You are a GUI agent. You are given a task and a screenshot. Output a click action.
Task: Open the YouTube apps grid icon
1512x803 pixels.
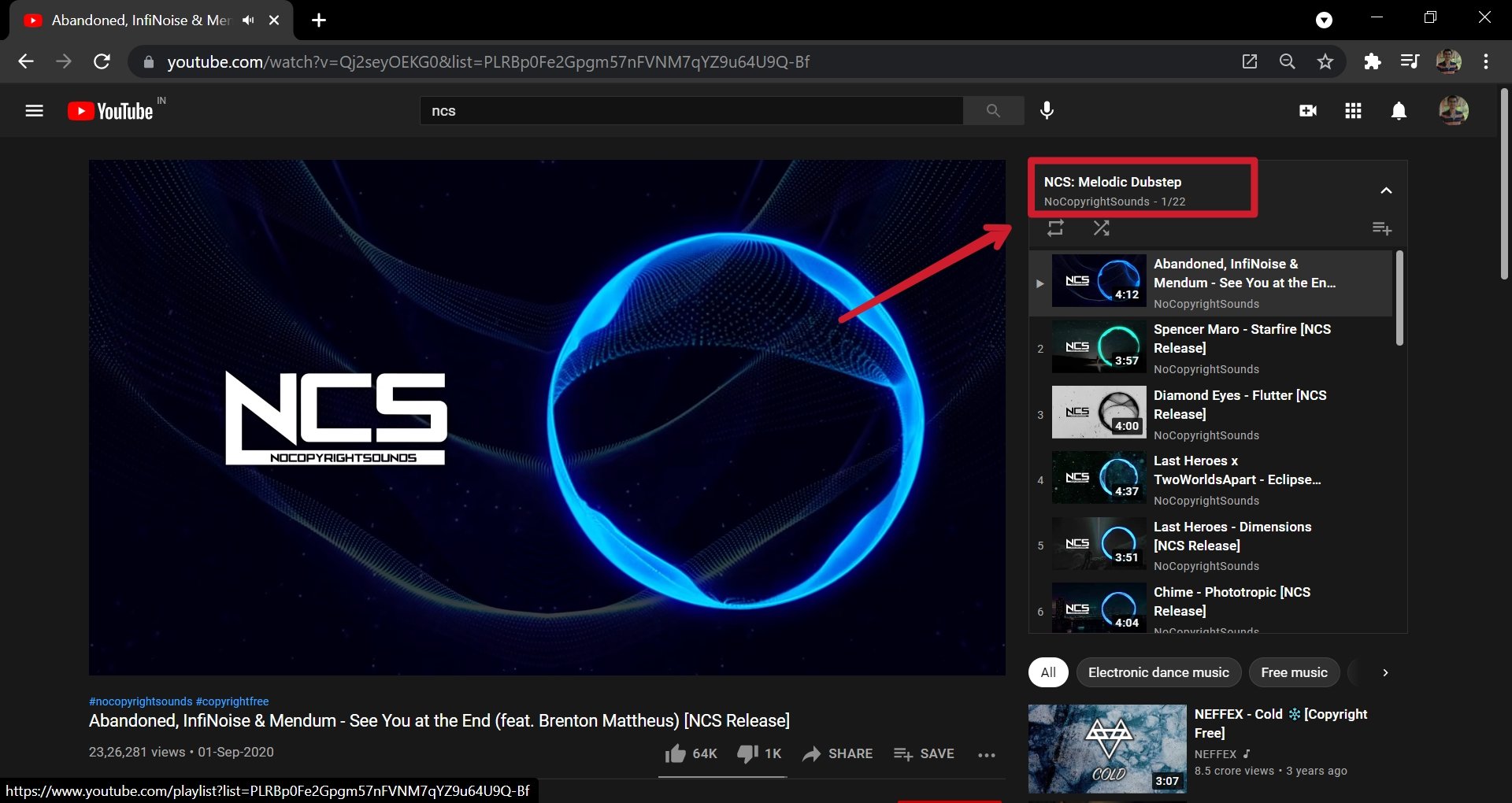tap(1353, 110)
